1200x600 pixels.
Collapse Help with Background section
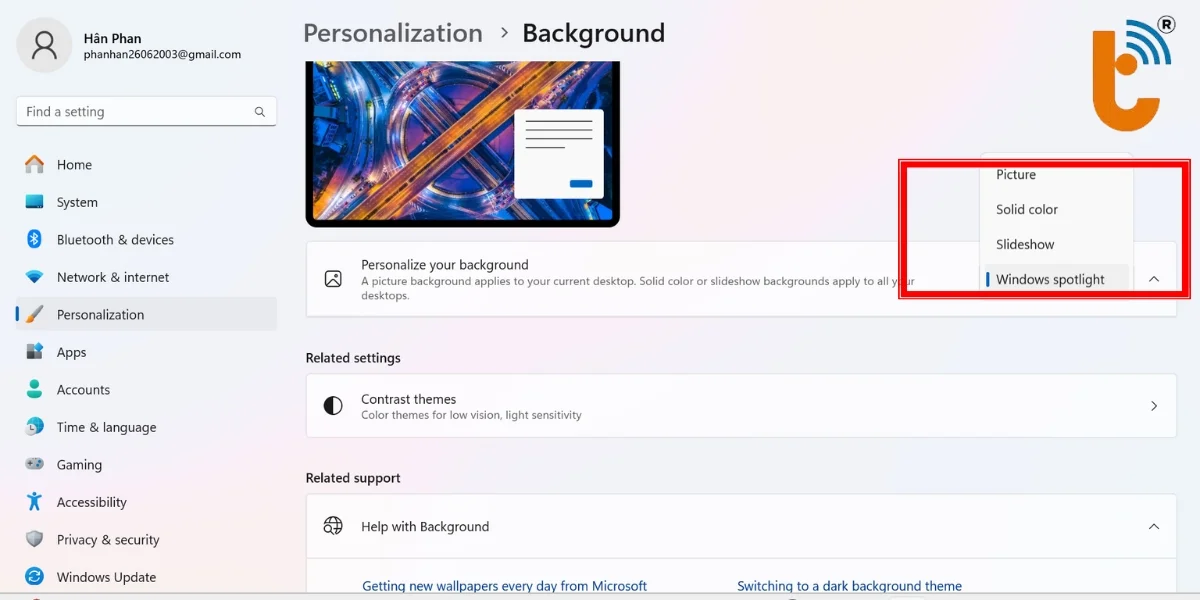1154,526
